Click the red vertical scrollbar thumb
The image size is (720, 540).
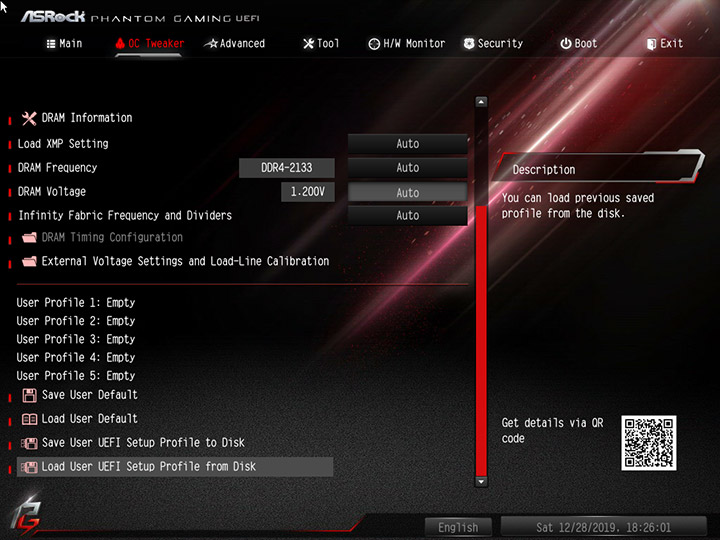481,341
